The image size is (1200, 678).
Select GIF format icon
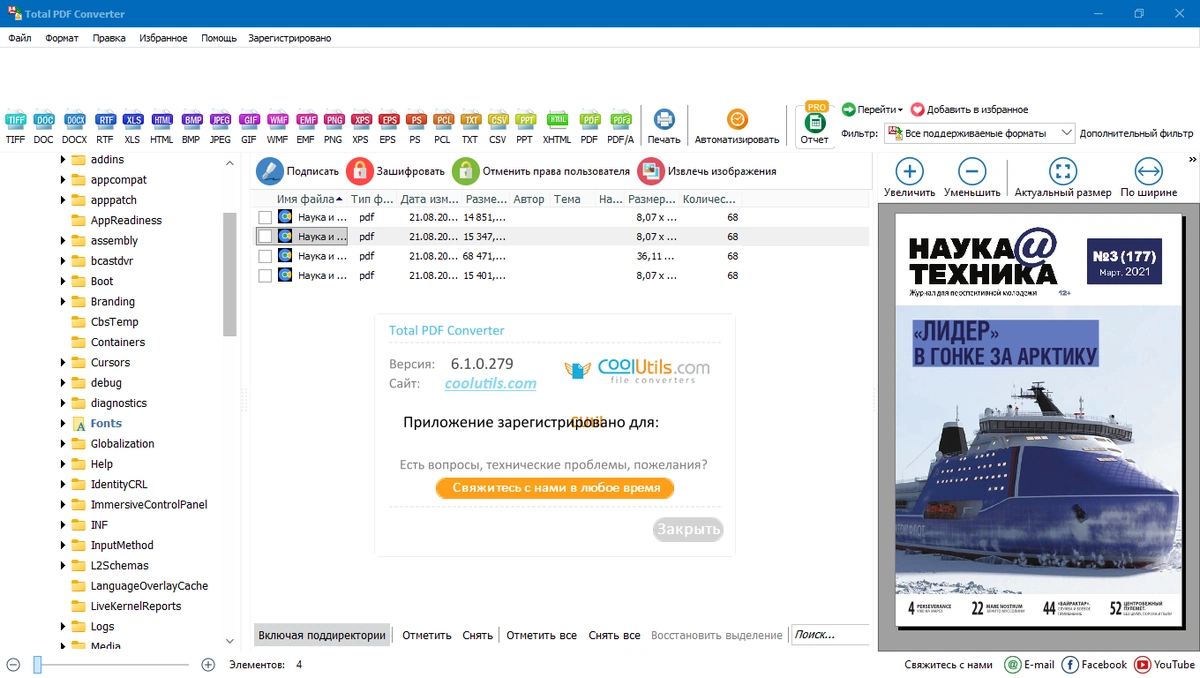click(x=249, y=126)
